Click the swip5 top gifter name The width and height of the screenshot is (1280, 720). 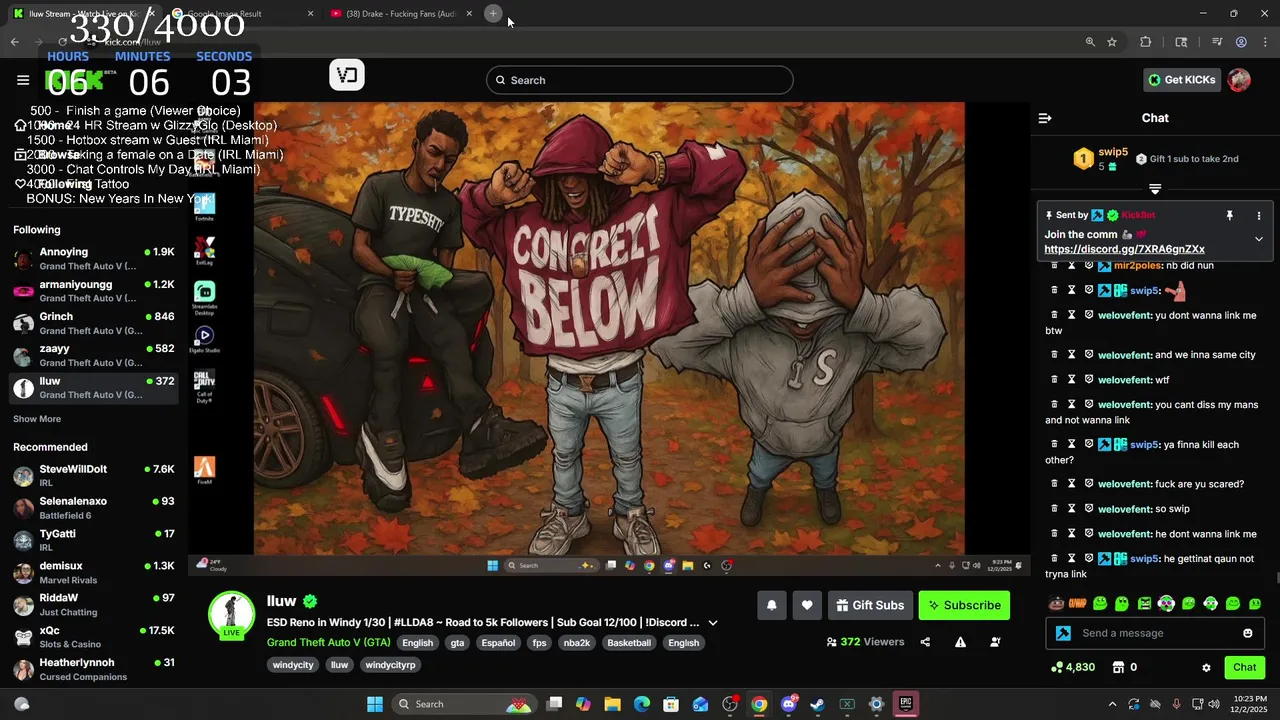(1113, 152)
